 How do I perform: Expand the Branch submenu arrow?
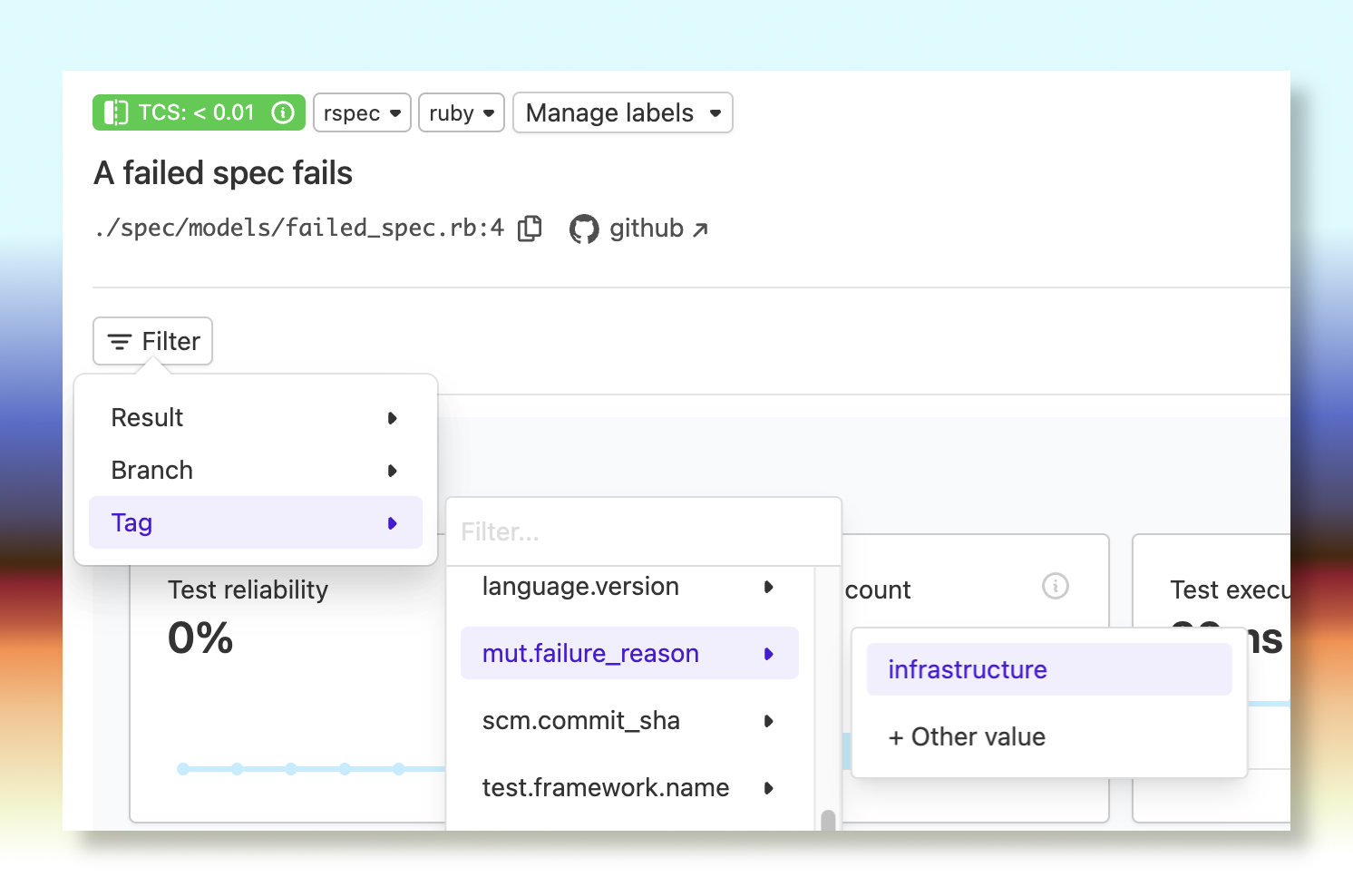[393, 471]
